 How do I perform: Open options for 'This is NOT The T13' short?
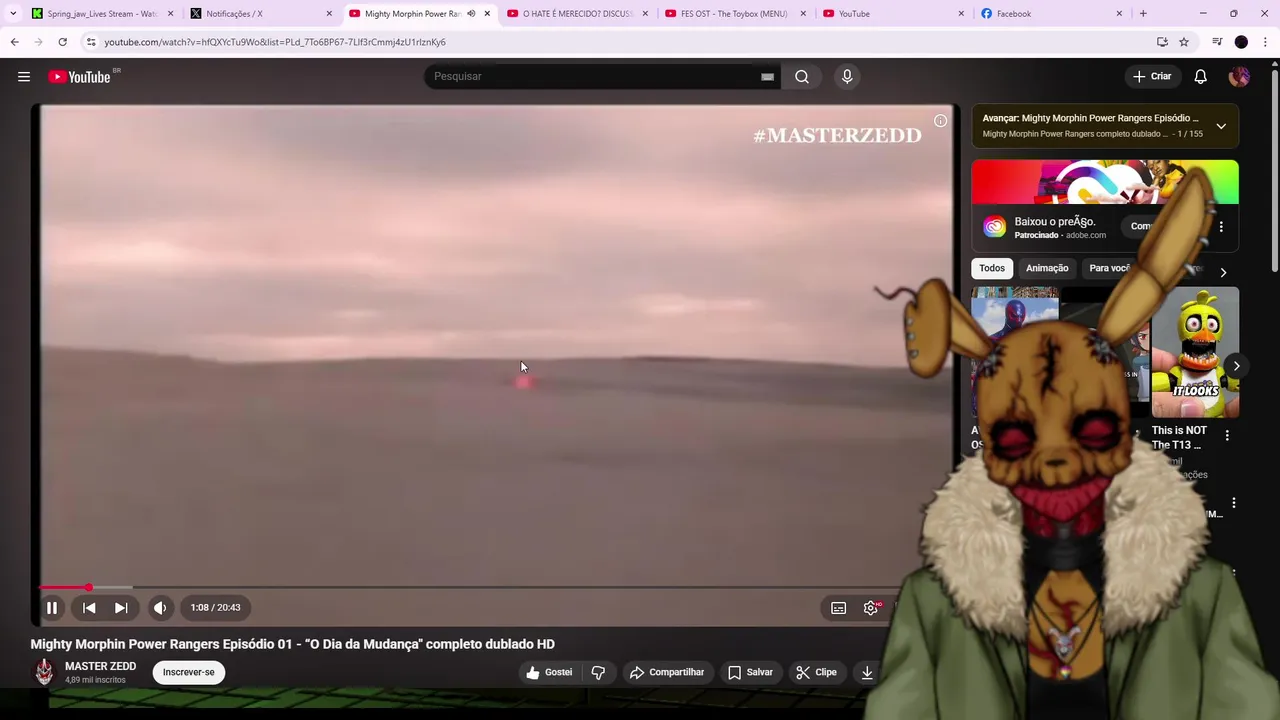coord(1227,436)
